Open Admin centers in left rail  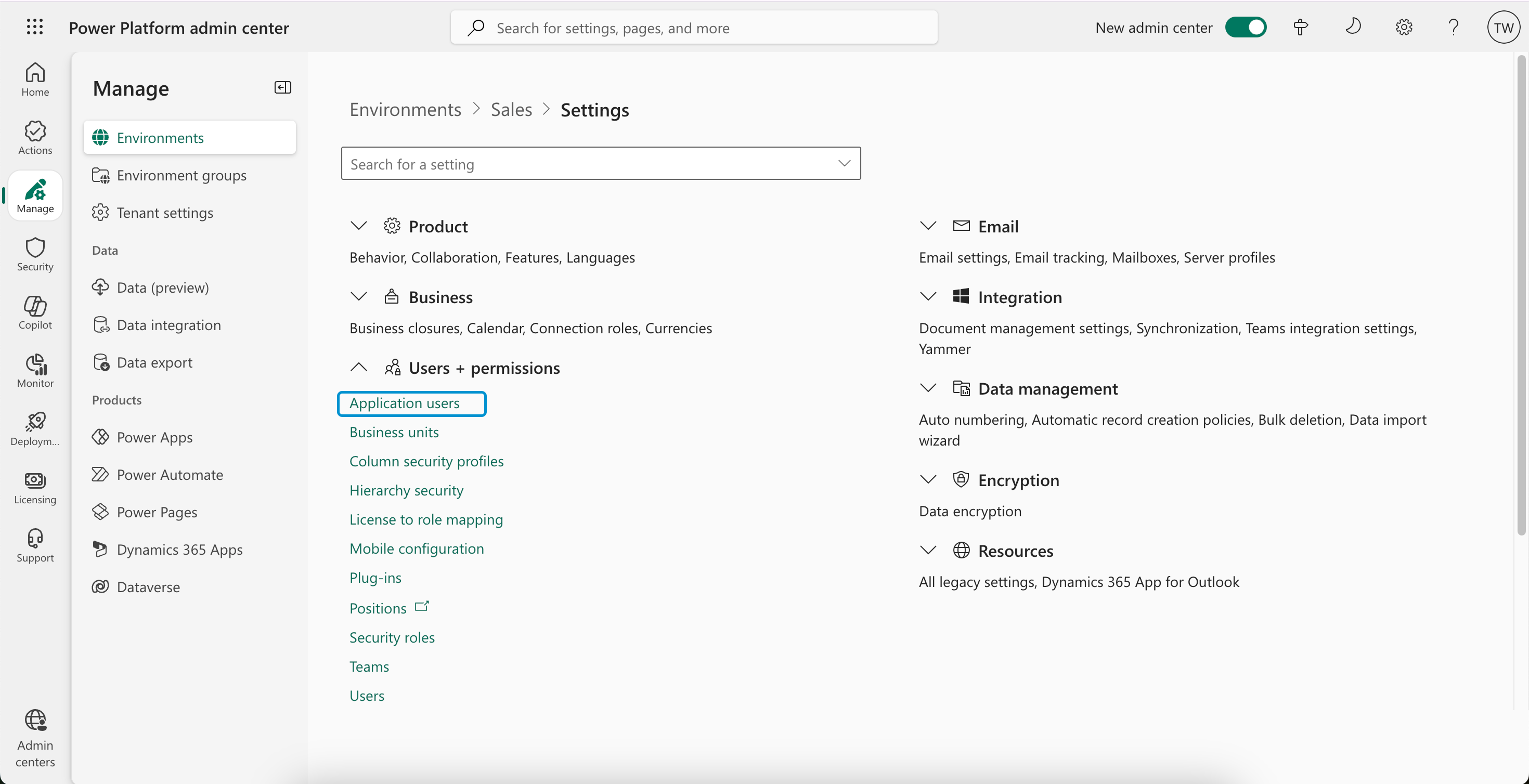pyautogui.click(x=35, y=738)
